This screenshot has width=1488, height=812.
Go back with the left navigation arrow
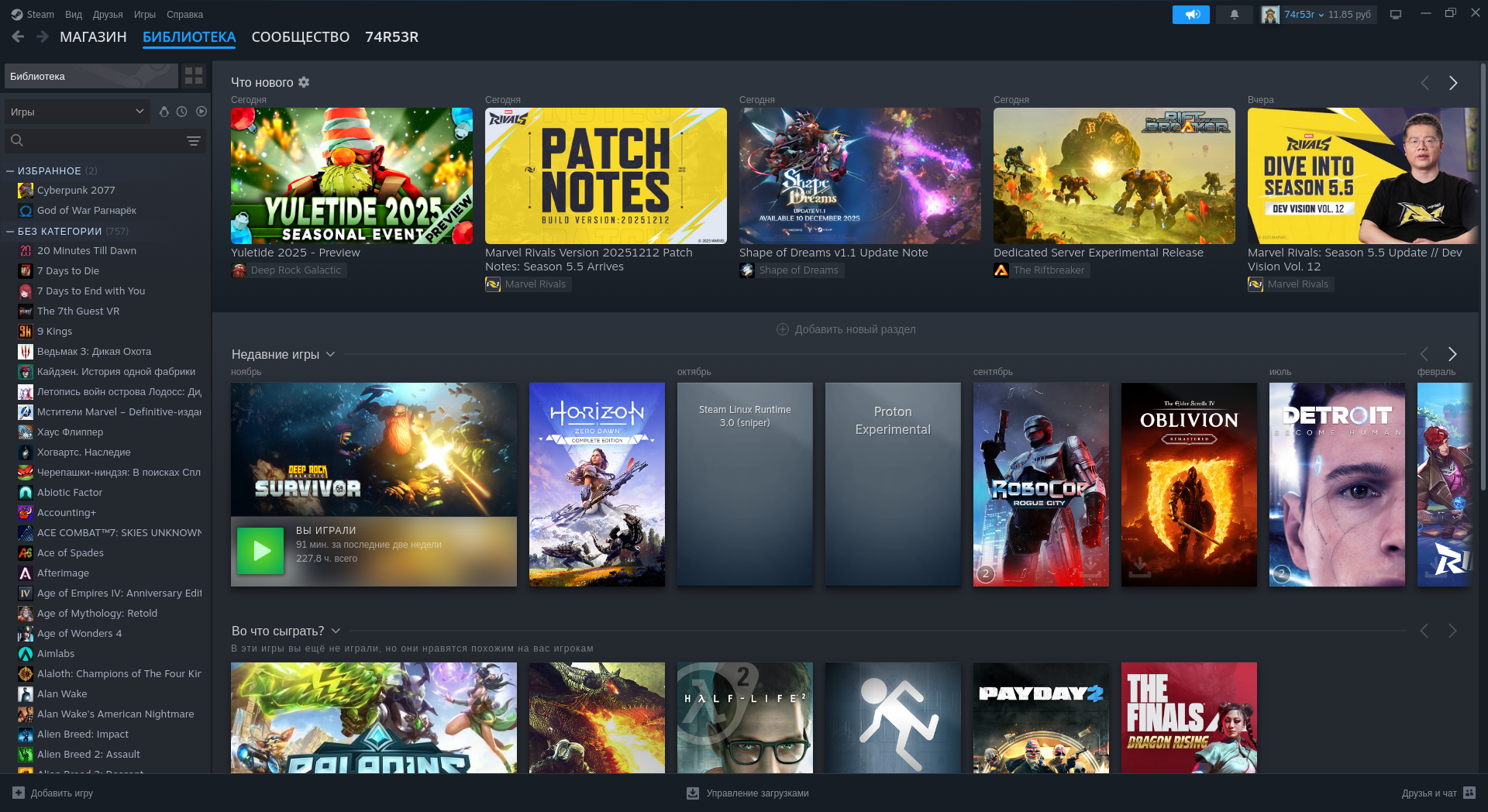coord(19,36)
